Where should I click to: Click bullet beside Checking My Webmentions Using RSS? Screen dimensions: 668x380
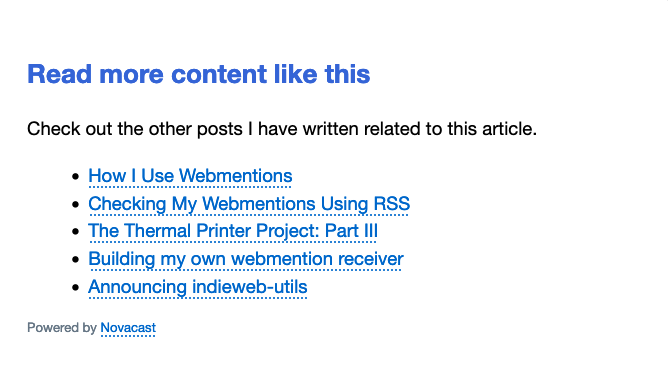pos(76,204)
